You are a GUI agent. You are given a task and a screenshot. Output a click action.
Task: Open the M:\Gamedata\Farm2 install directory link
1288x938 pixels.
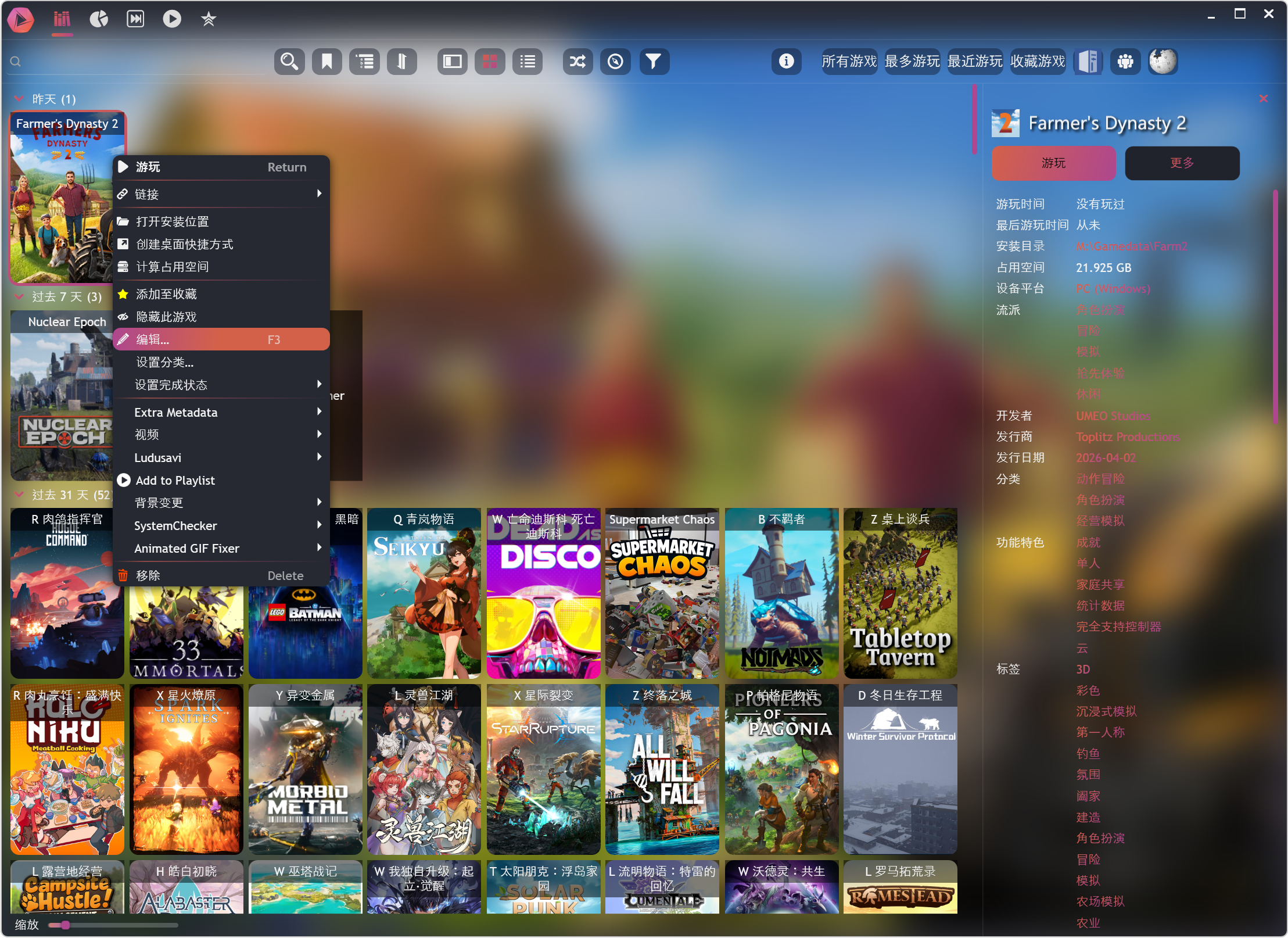pyautogui.click(x=1131, y=246)
